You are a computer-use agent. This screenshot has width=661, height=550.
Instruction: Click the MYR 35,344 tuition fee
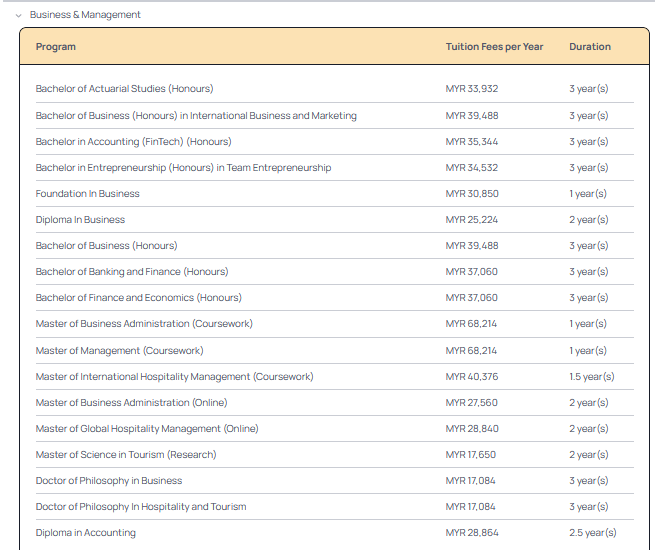(x=472, y=142)
